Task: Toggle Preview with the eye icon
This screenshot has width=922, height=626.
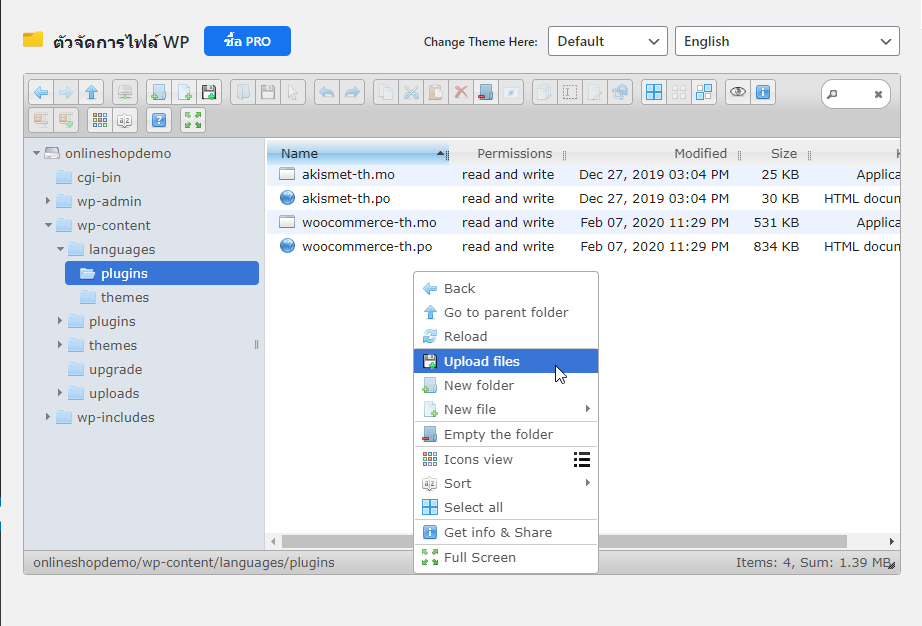Action: (738, 92)
